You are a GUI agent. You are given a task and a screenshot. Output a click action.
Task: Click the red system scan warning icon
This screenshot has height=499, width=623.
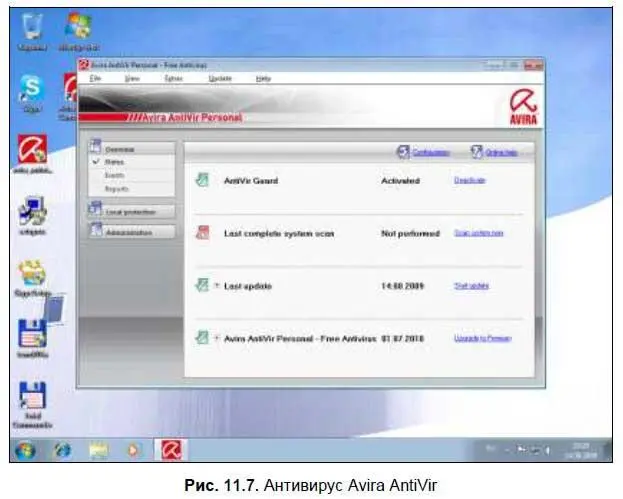tap(203, 233)
